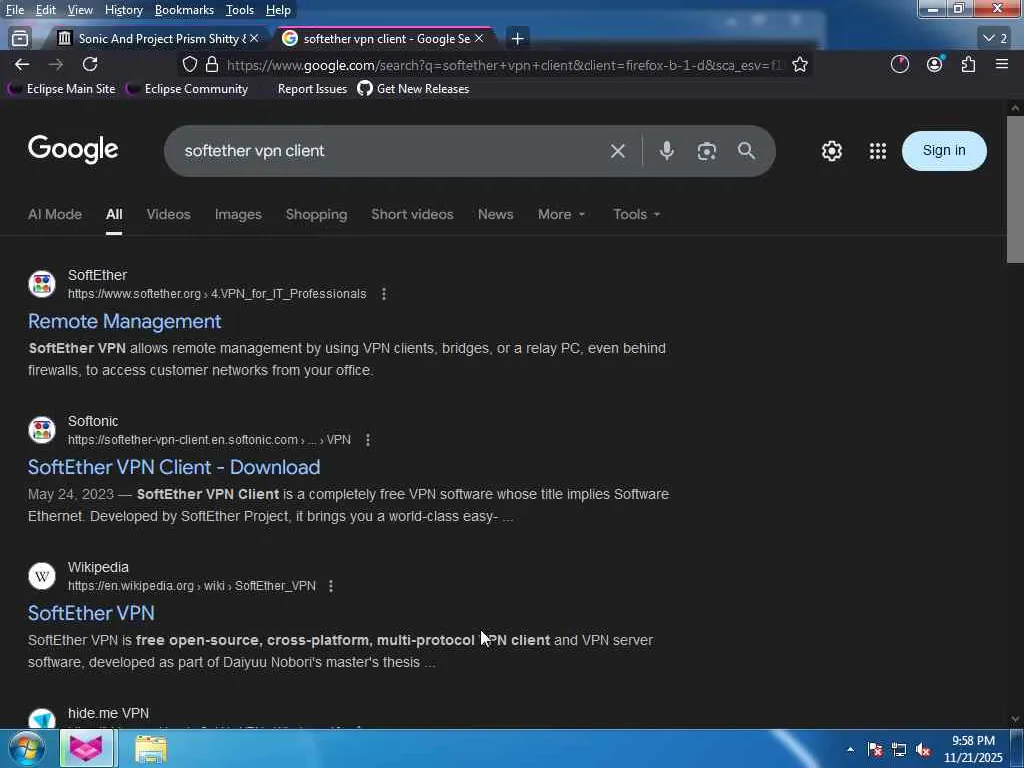Open Eclipse Main Site bookmark

61,89
